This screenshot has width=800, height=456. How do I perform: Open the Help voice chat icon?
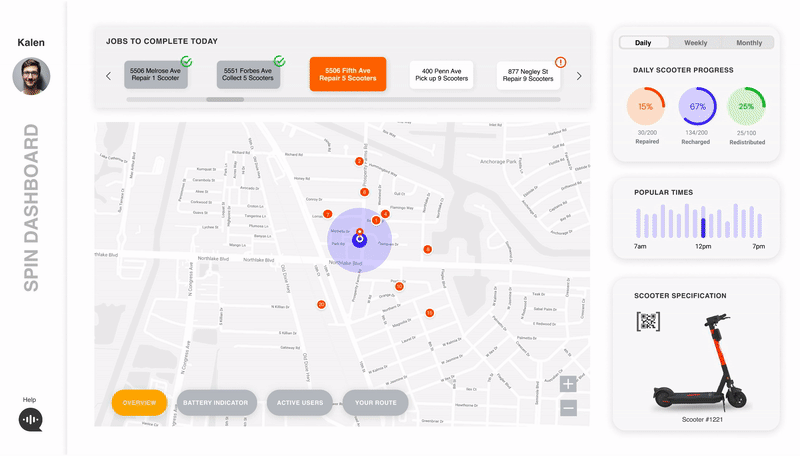[x=31, y=420]
